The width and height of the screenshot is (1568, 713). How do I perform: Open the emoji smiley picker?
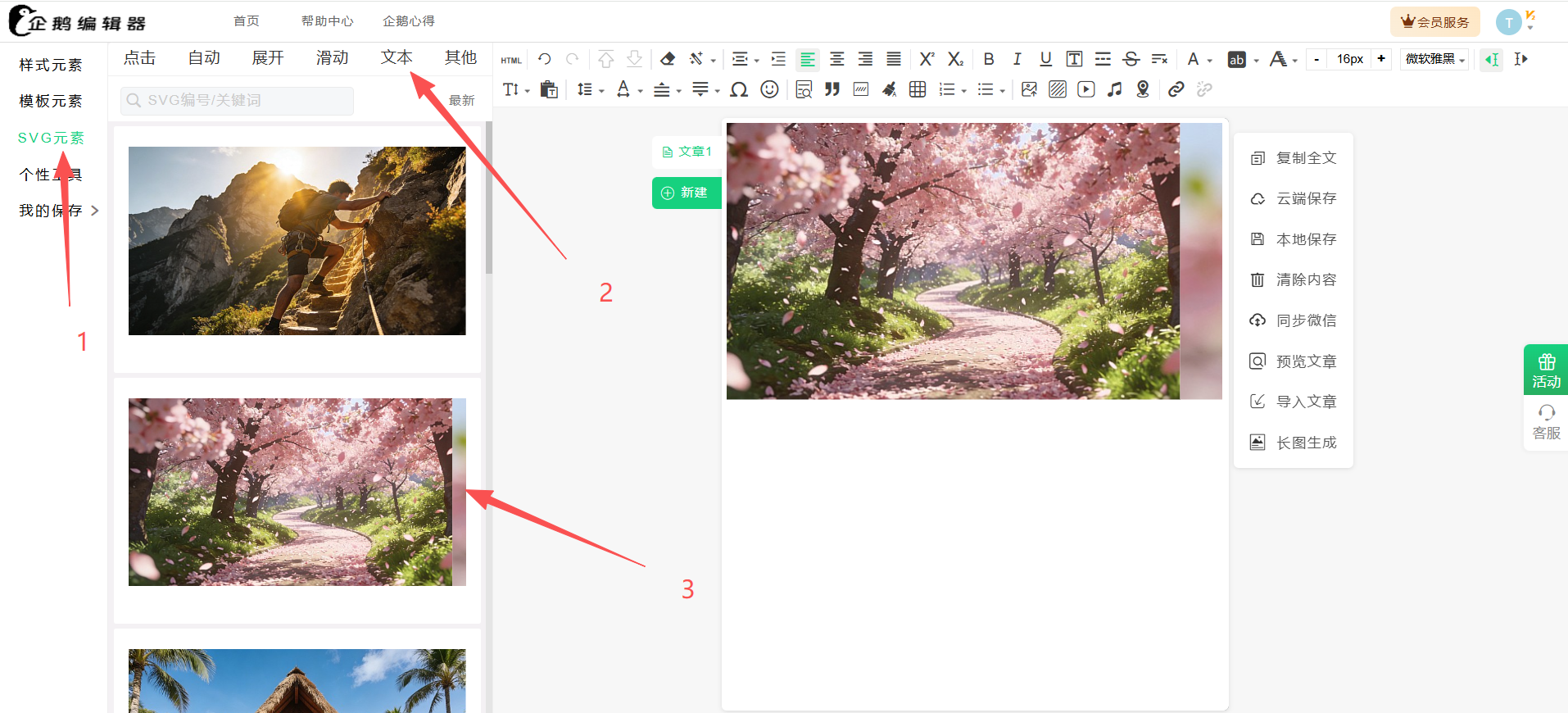click(769, 89)
